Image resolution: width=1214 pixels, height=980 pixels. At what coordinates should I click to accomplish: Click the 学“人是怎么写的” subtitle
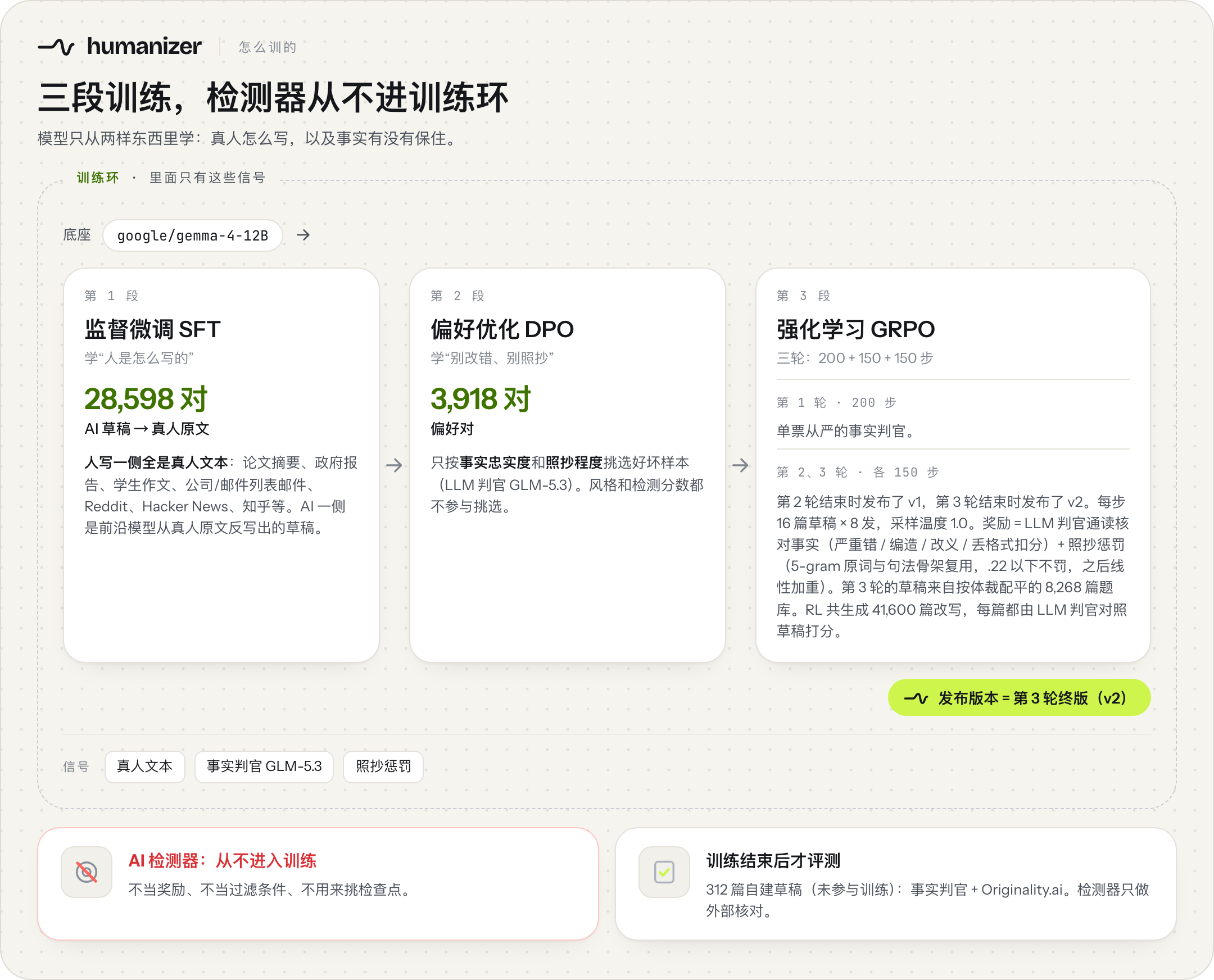pos(139,358)
